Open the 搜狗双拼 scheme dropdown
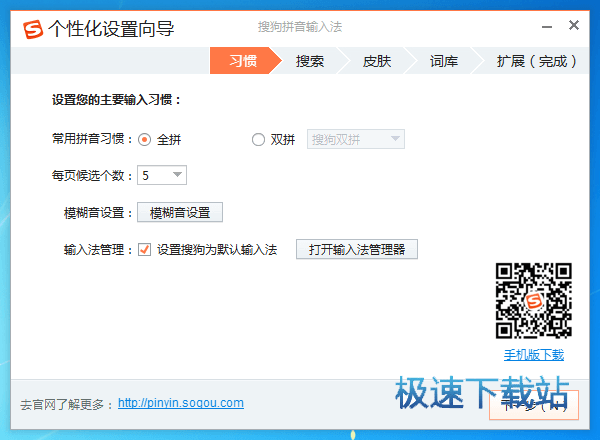The height and width of the screenshot is (440, 600). [355, 139]
